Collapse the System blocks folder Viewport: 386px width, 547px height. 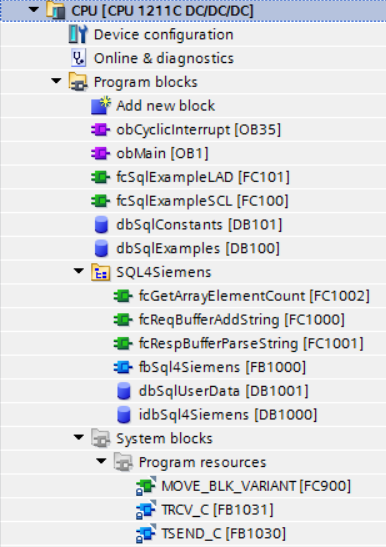79,437
